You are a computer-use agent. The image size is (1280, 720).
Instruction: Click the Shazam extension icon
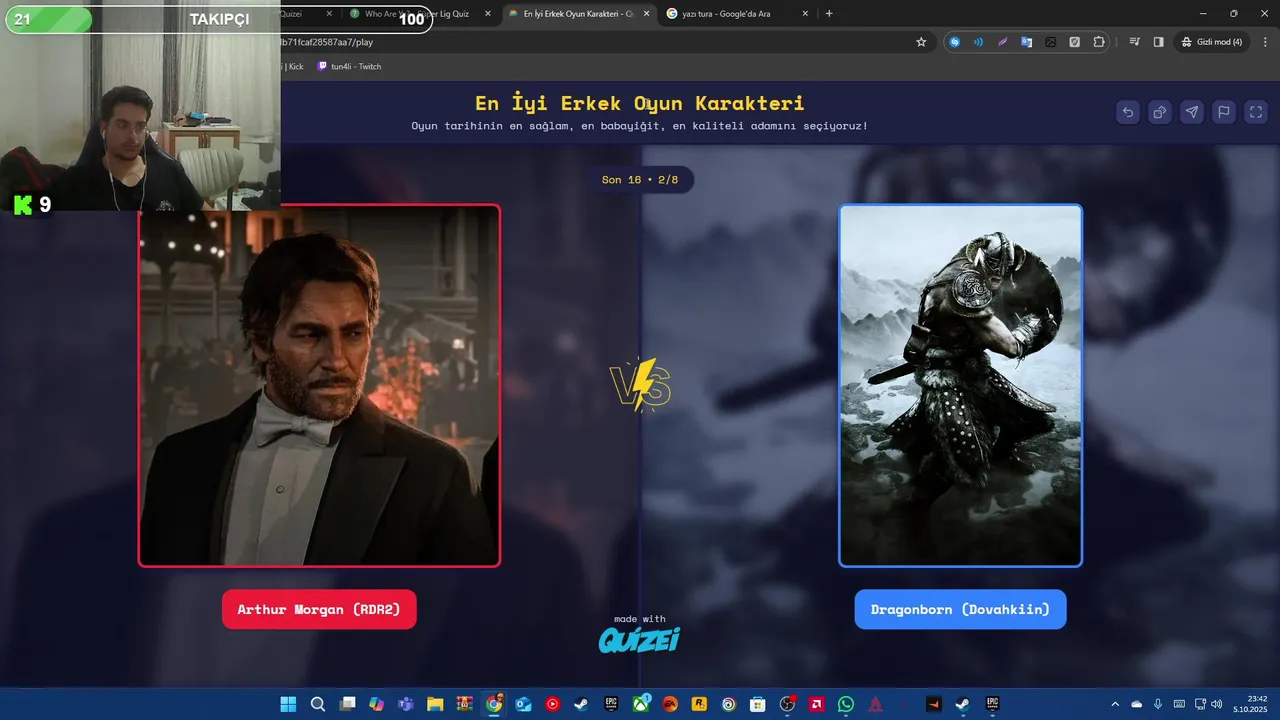(955, 42)
